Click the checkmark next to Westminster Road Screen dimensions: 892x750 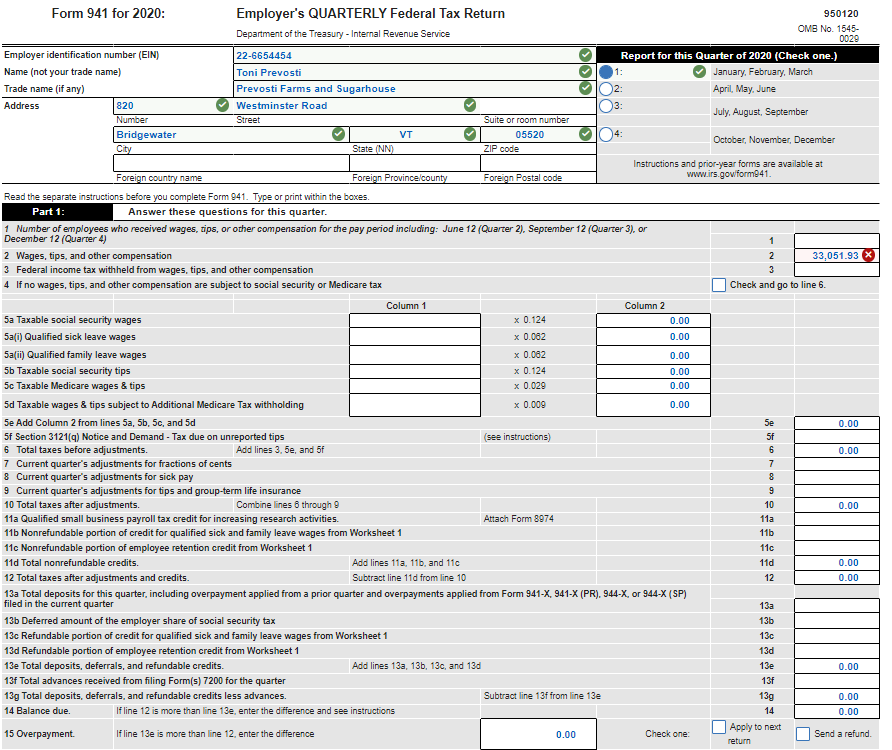tap(470, 105)
